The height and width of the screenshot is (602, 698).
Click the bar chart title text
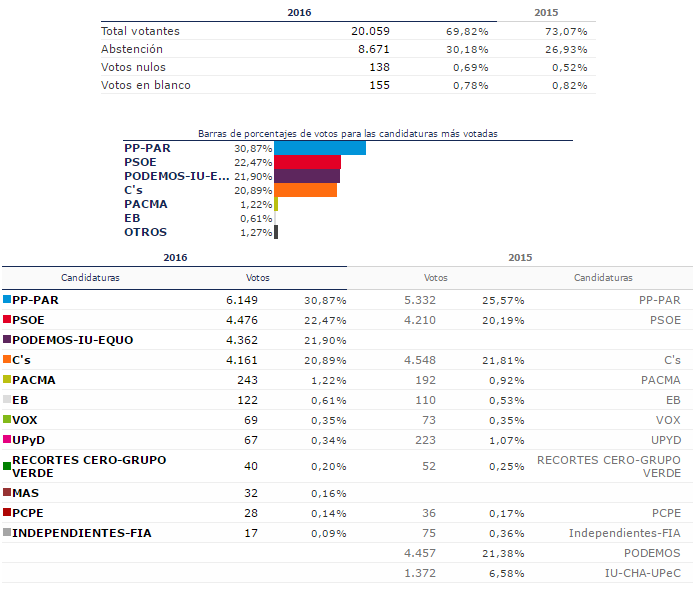(348, 134)
